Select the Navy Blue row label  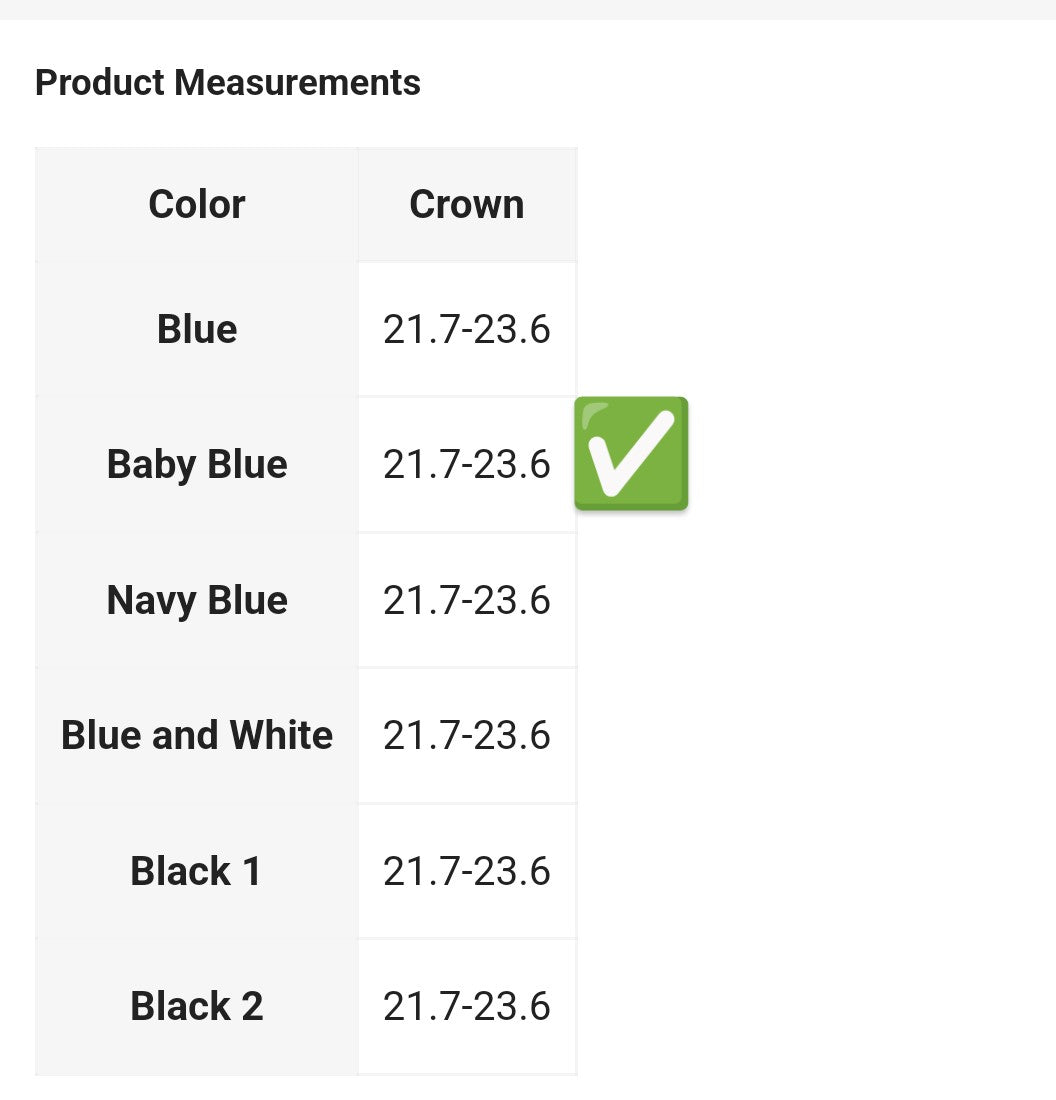[x=197, y=600]
